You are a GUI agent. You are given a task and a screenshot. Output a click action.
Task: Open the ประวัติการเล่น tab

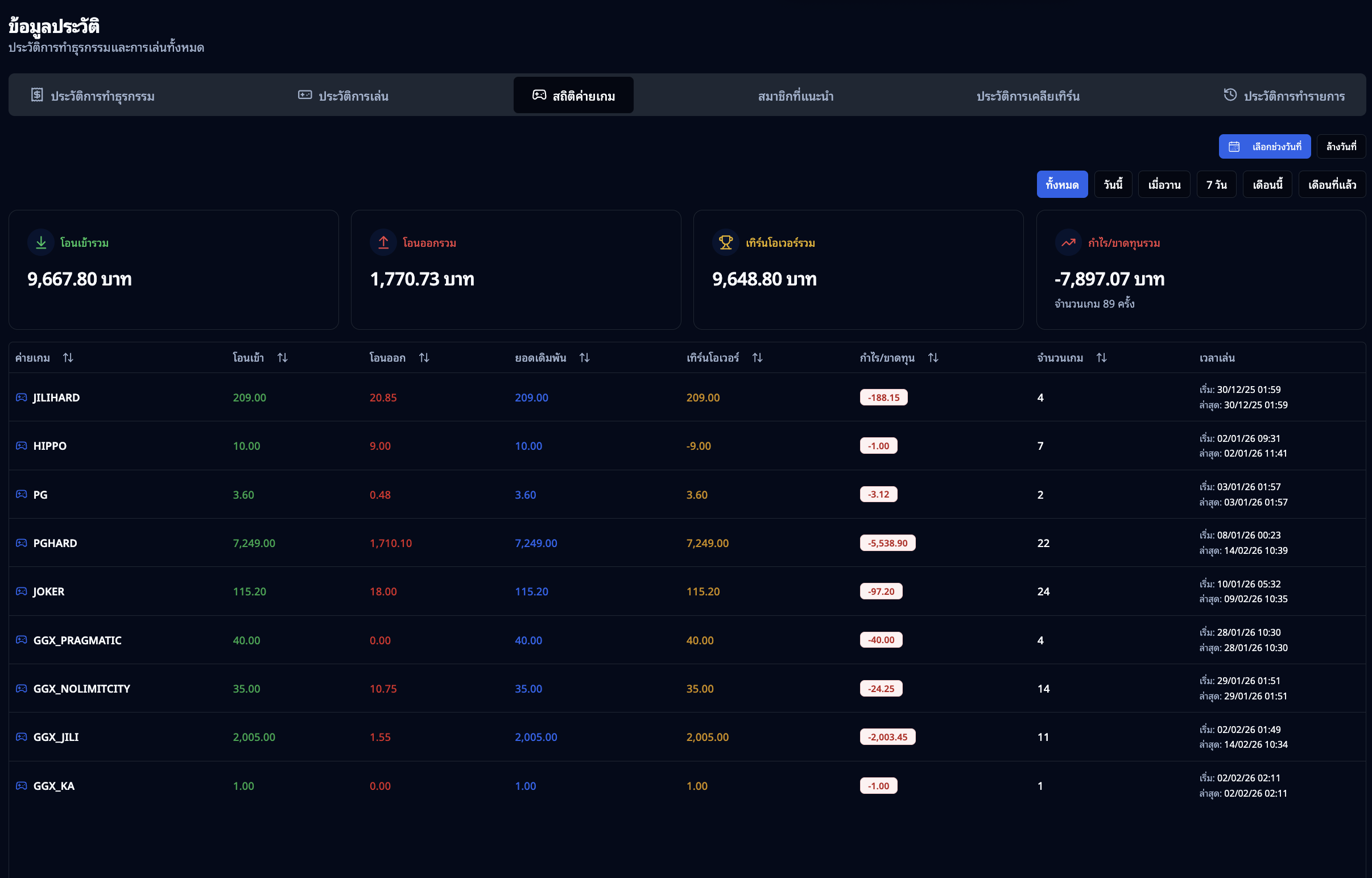click(344, 96)
